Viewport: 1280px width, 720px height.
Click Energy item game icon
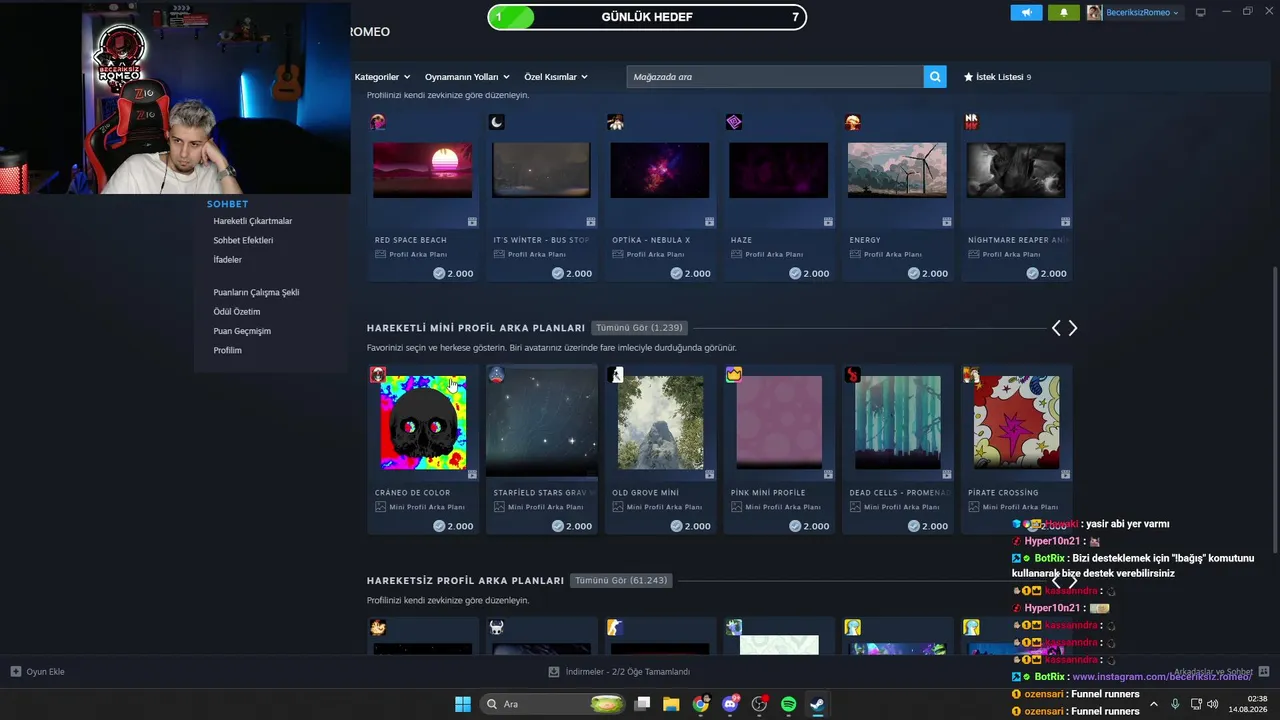click(853, 122)
